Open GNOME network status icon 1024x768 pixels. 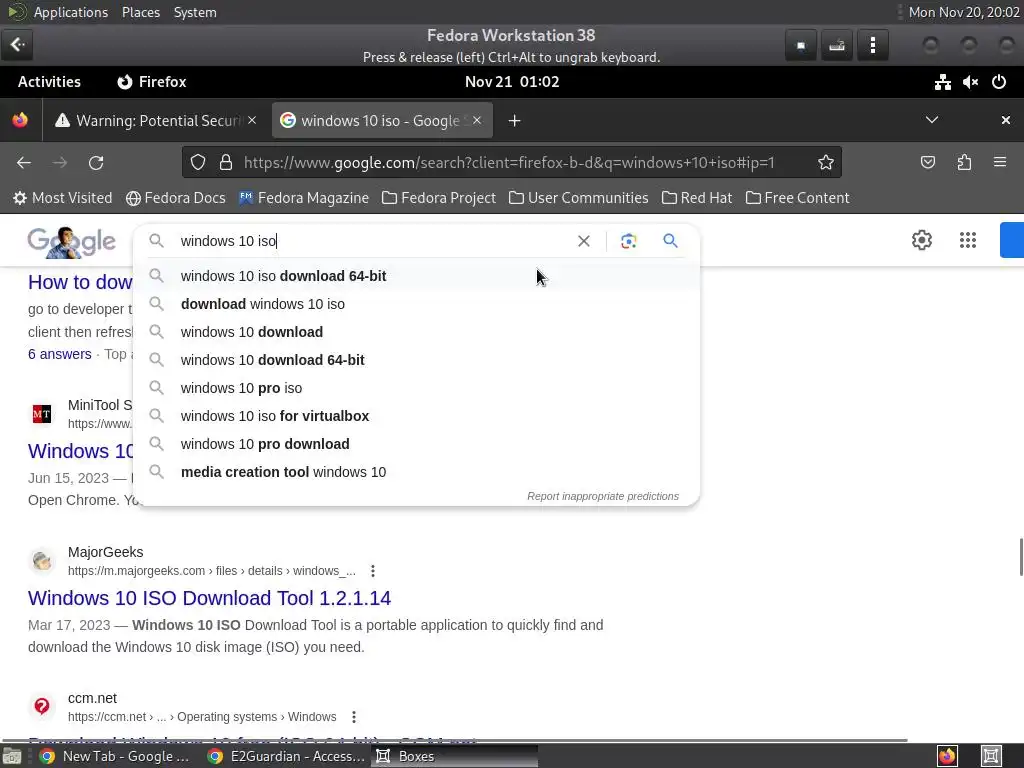[942, 82]
